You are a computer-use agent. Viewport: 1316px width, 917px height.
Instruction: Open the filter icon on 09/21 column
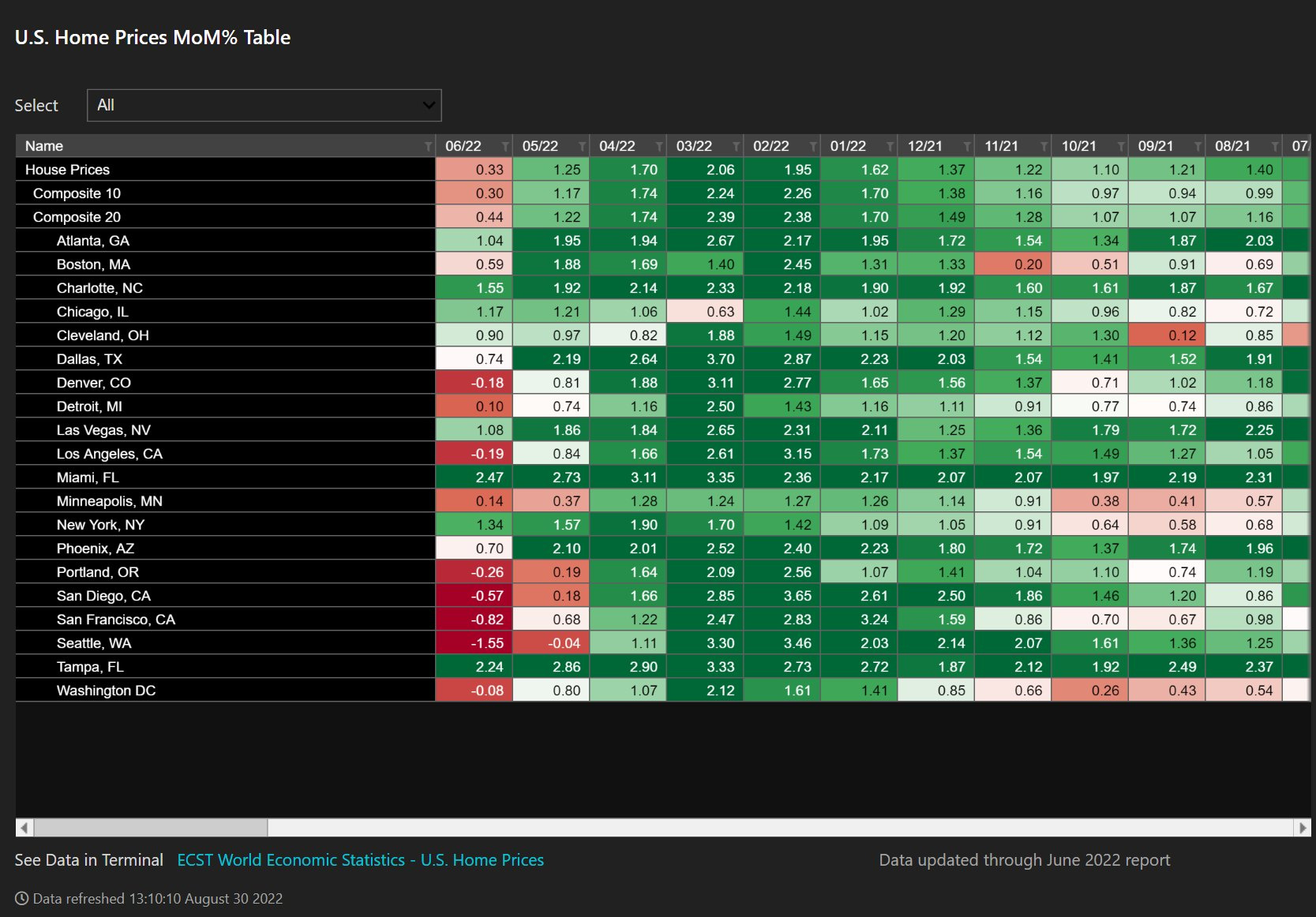click(x=1198, y=147)
